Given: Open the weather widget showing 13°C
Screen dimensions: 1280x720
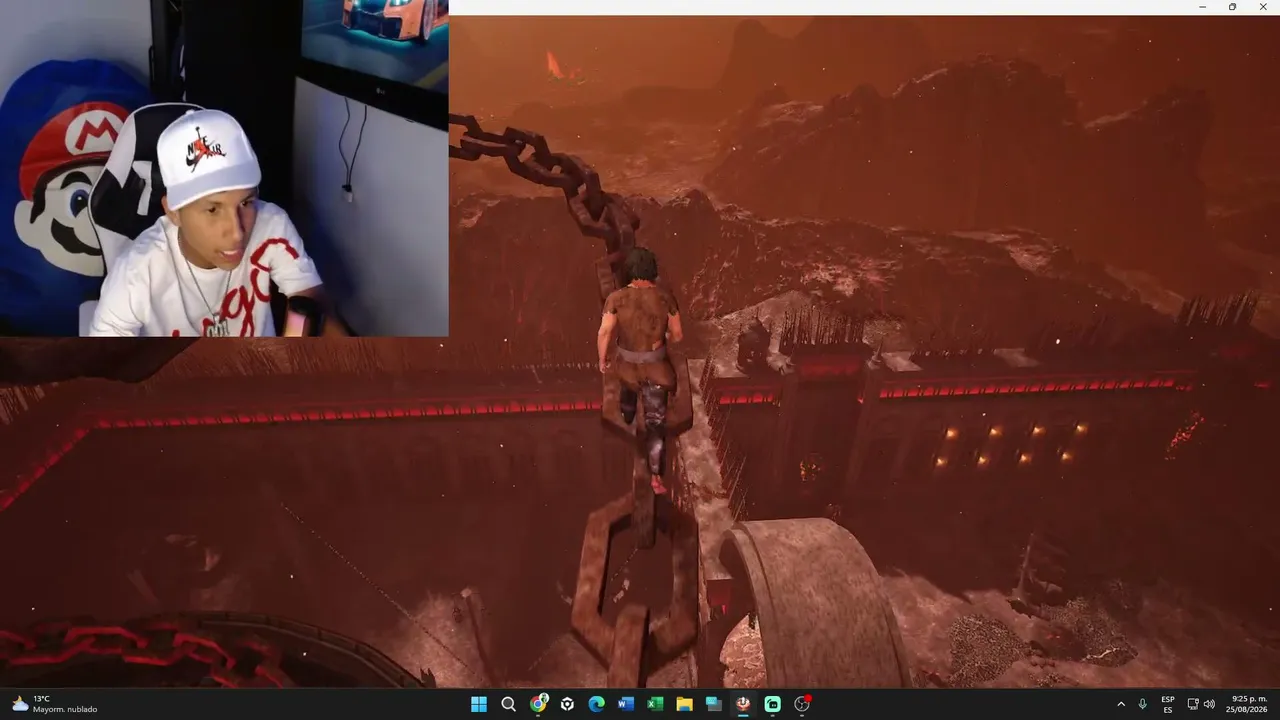Looking at the screenshot, I should tap(55, 704).
